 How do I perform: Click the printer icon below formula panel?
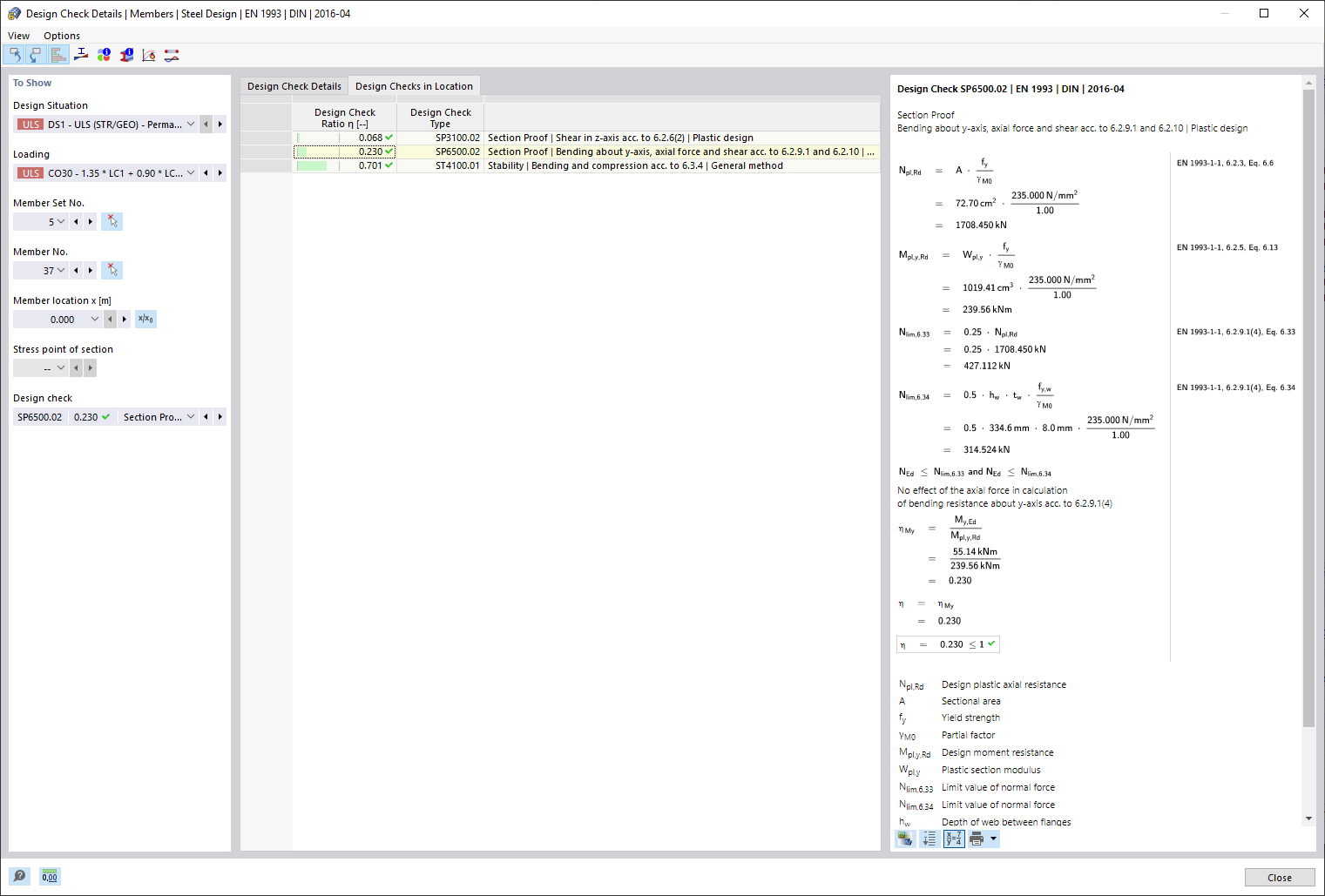pyautogui.click(x=977, y=839)
